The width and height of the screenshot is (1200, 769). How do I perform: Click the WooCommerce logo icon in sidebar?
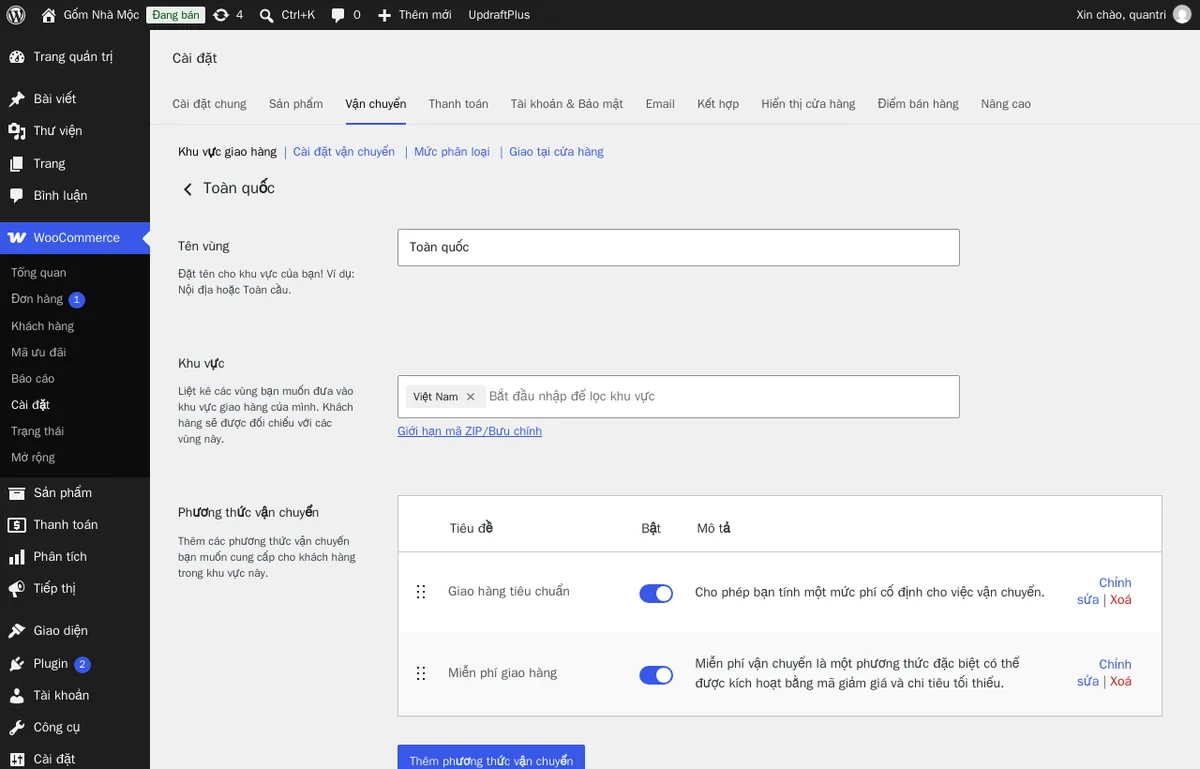point(17,238)
